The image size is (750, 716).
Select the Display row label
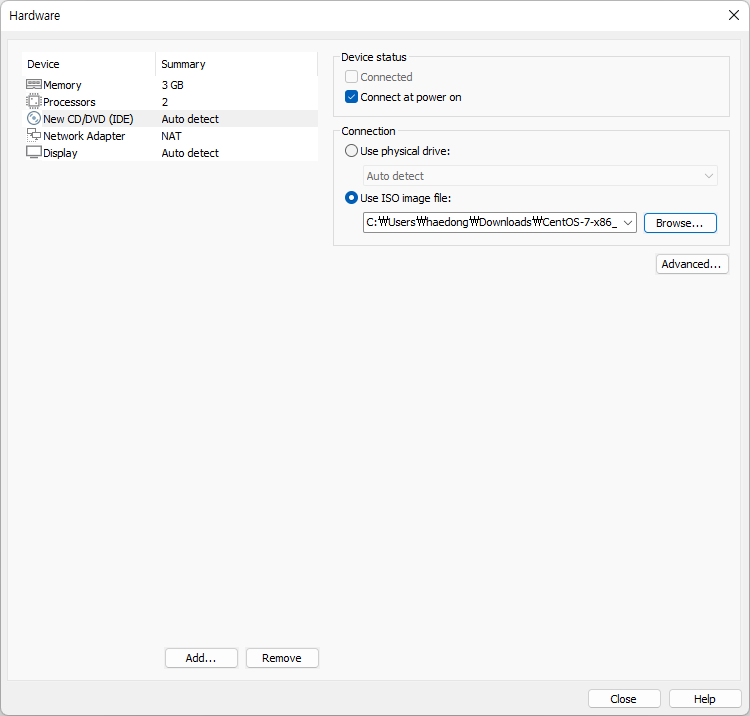coord(60,153)
